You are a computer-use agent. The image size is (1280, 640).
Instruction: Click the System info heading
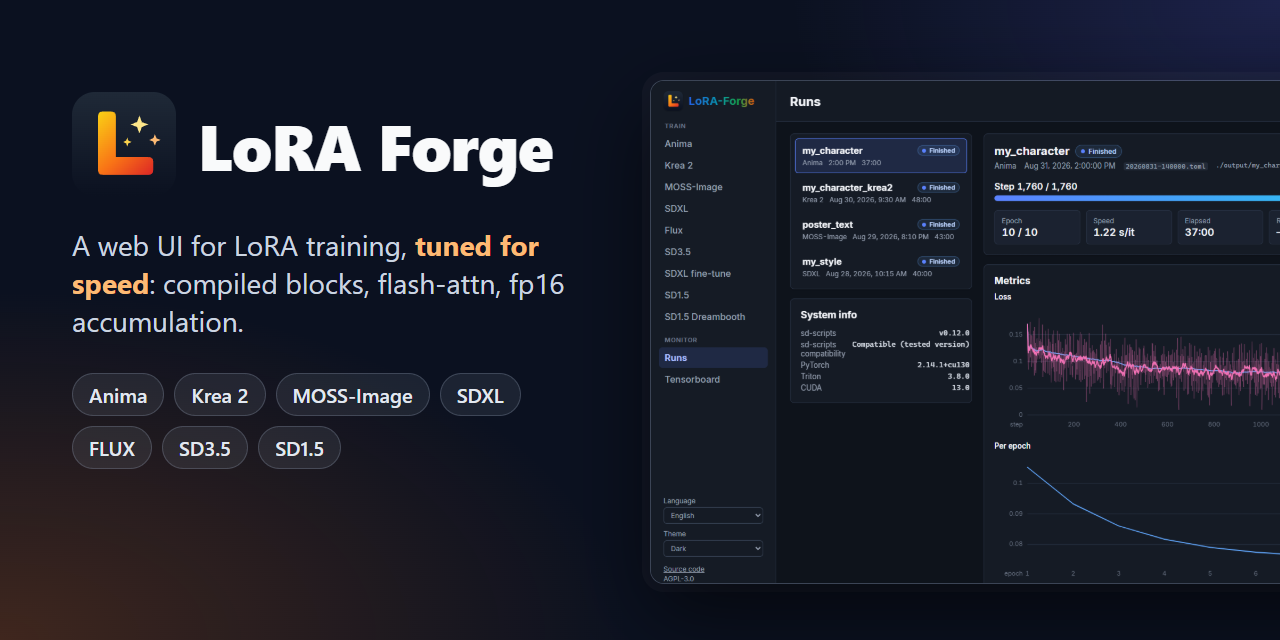830,315
